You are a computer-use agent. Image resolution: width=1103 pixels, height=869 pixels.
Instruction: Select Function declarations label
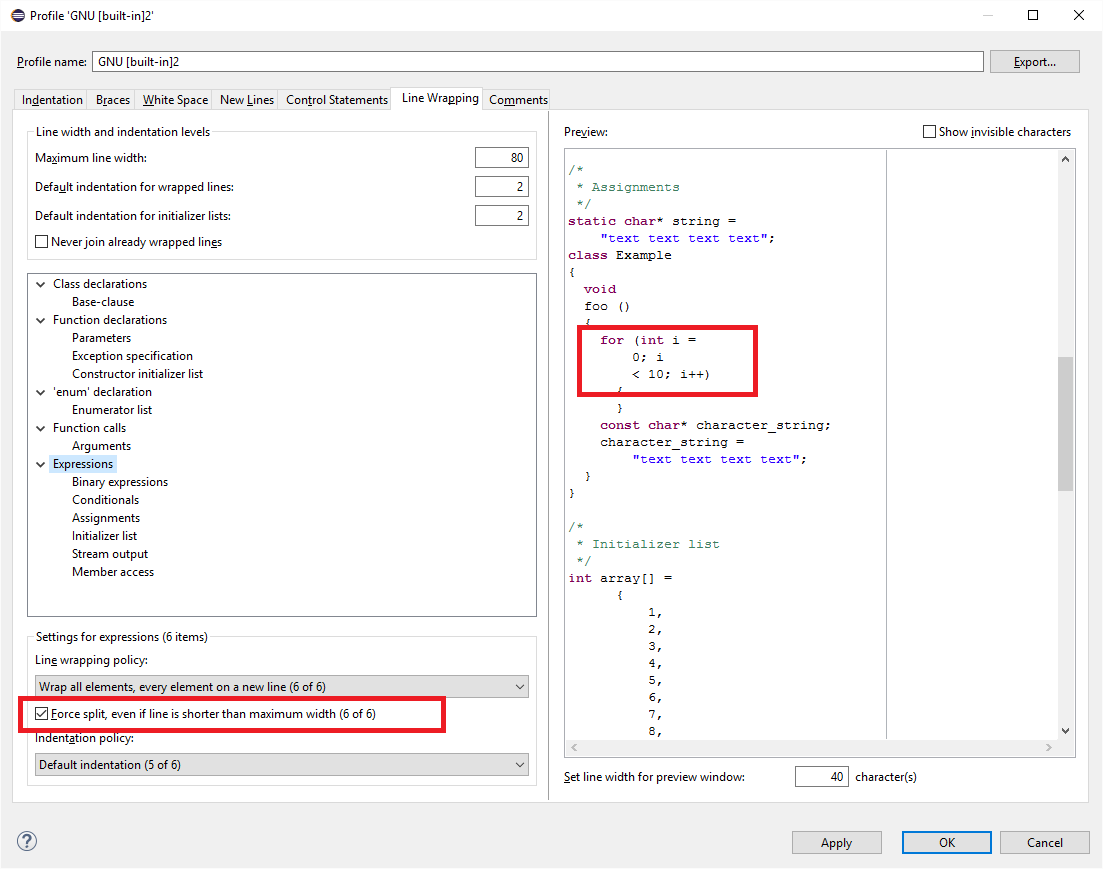[x=110, y=320]
